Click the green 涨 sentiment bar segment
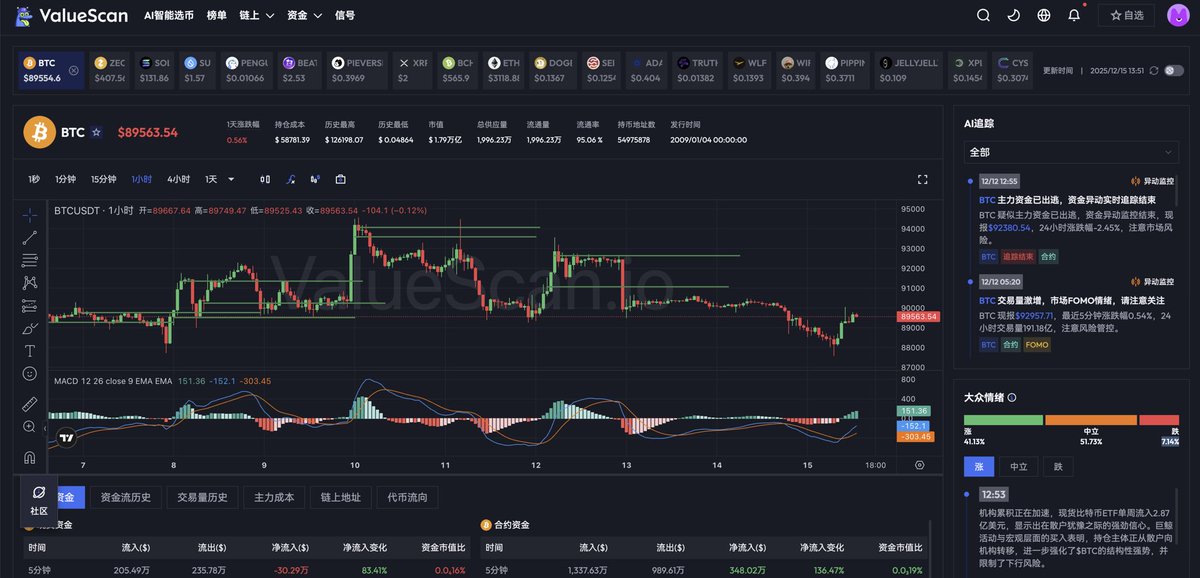This screenshot has width=1200, height=578. click(x=1003, y=420)
